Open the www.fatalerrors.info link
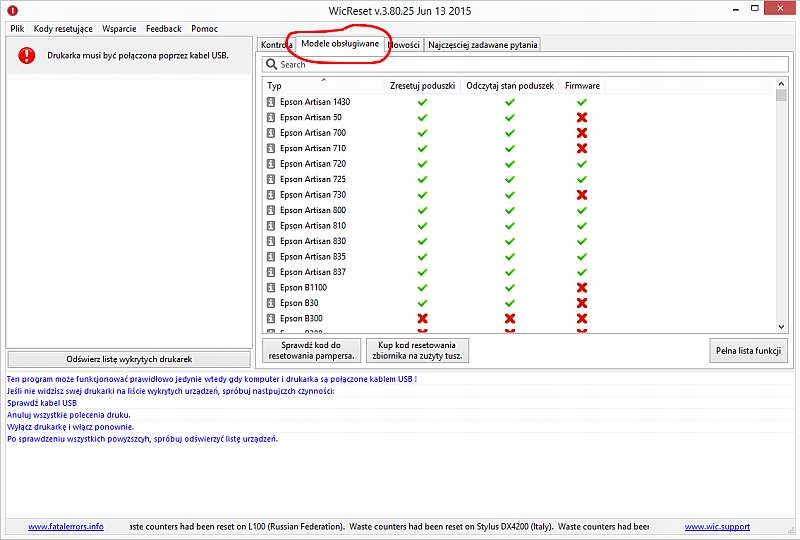This screenshot has height=540, width=800. pos(65,526)
